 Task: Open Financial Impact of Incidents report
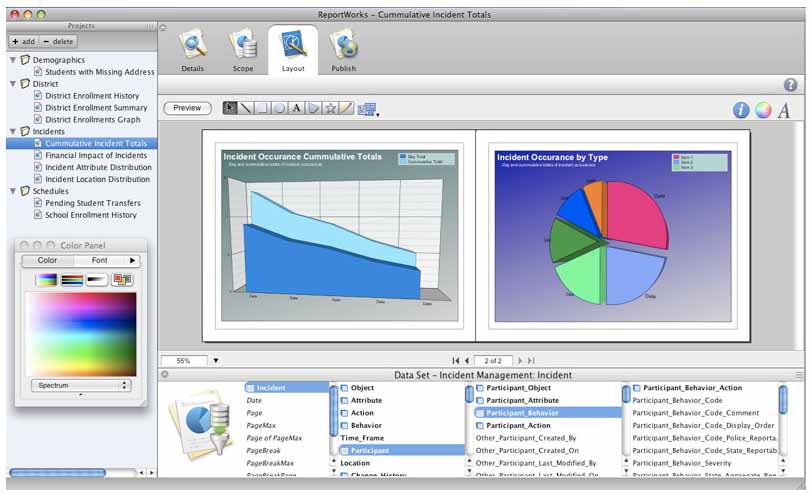[x=91, y=155]
